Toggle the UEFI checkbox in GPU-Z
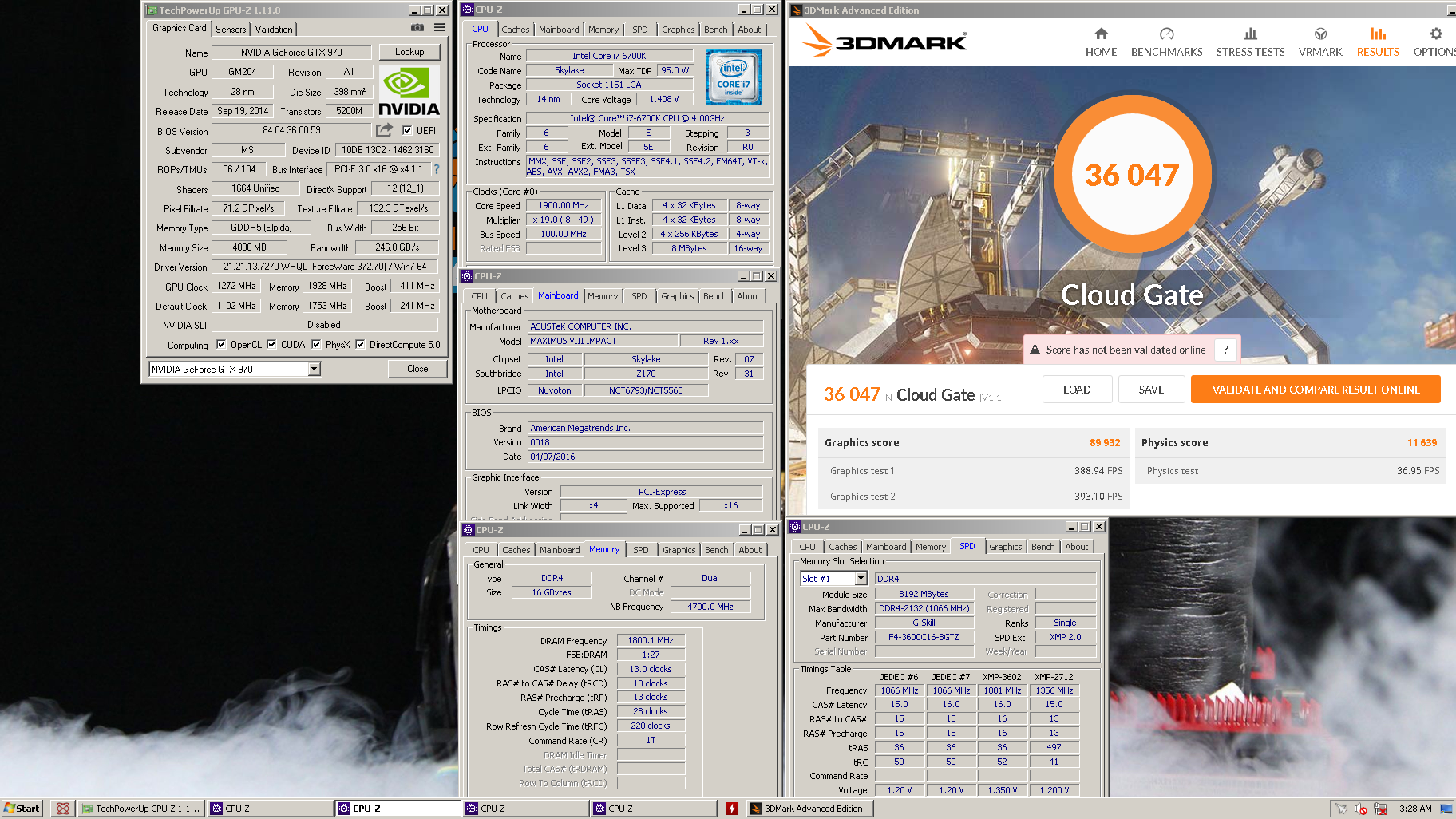 coord(407,130)
